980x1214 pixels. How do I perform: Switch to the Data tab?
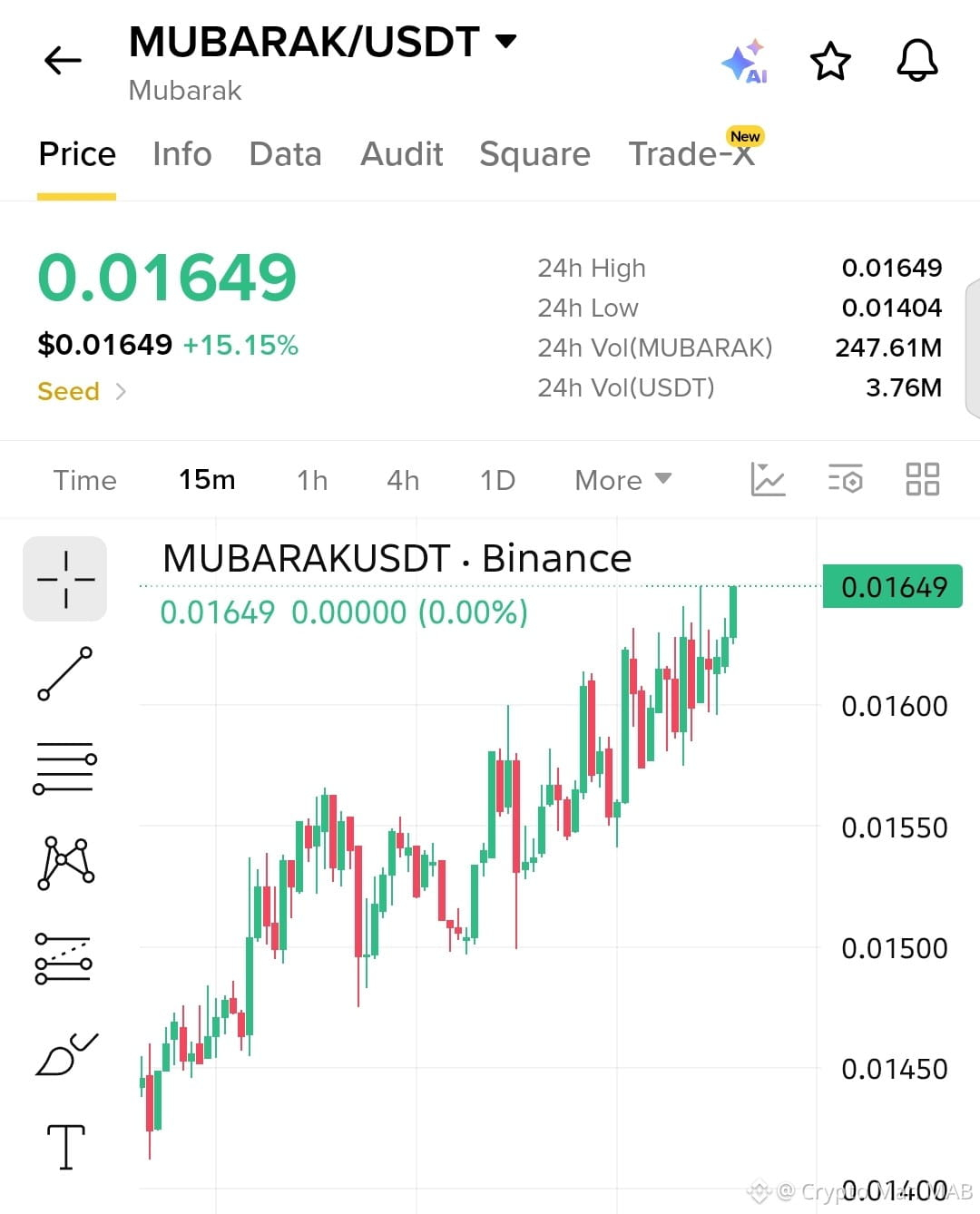point(286,154)
